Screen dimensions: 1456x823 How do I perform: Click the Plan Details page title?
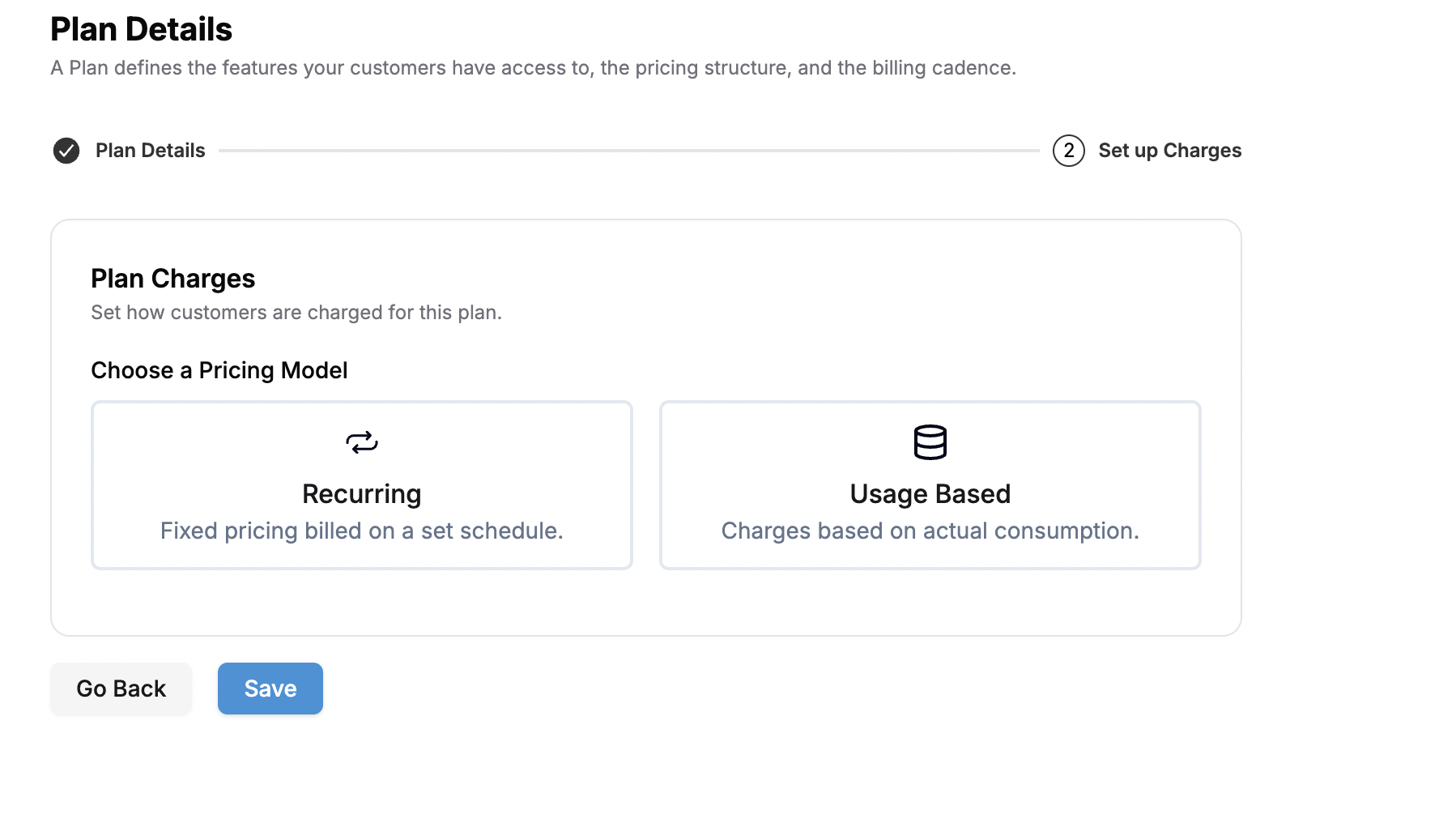[x=142, y=29]
